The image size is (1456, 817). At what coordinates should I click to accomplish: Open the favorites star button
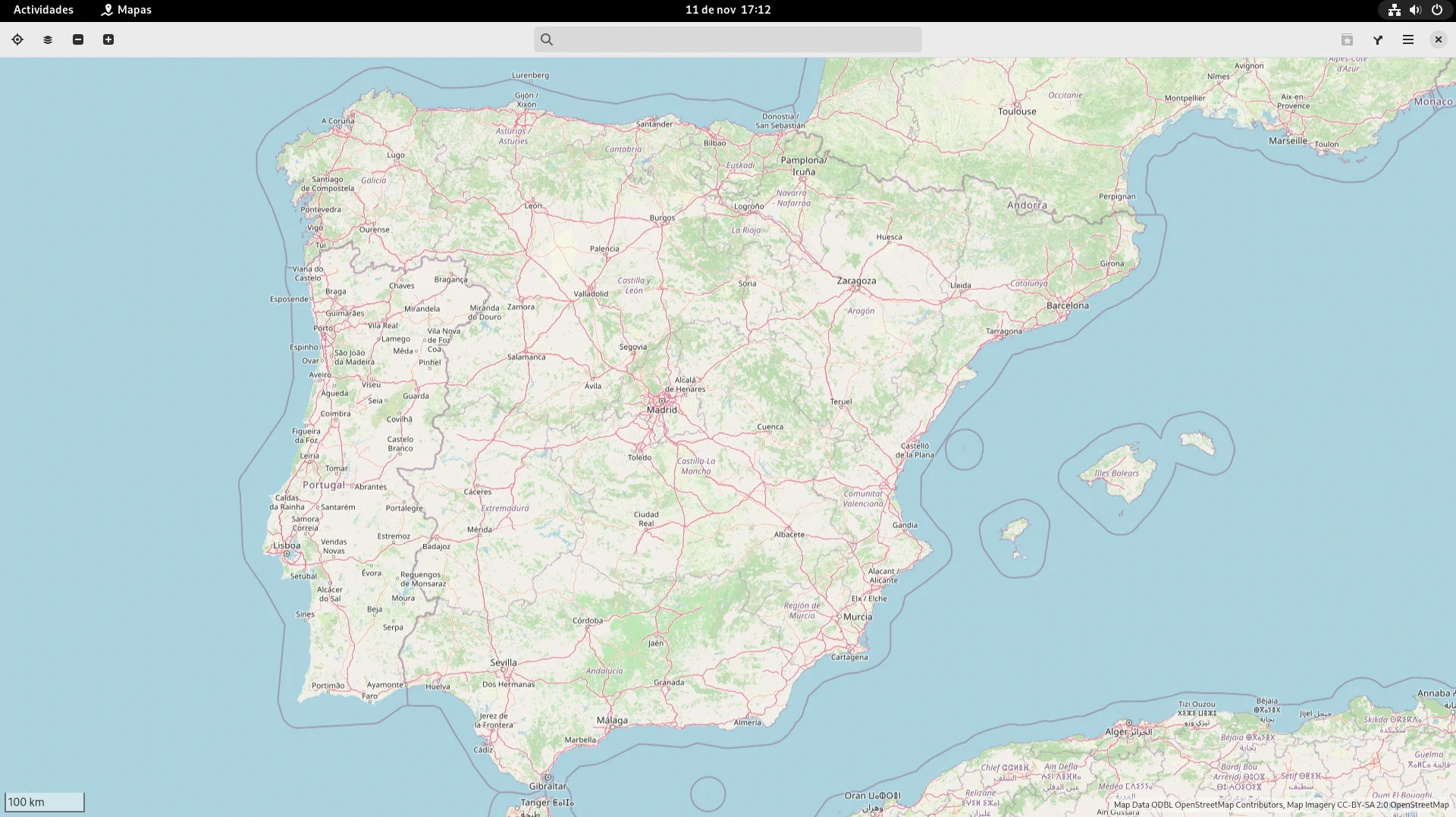1348,39
